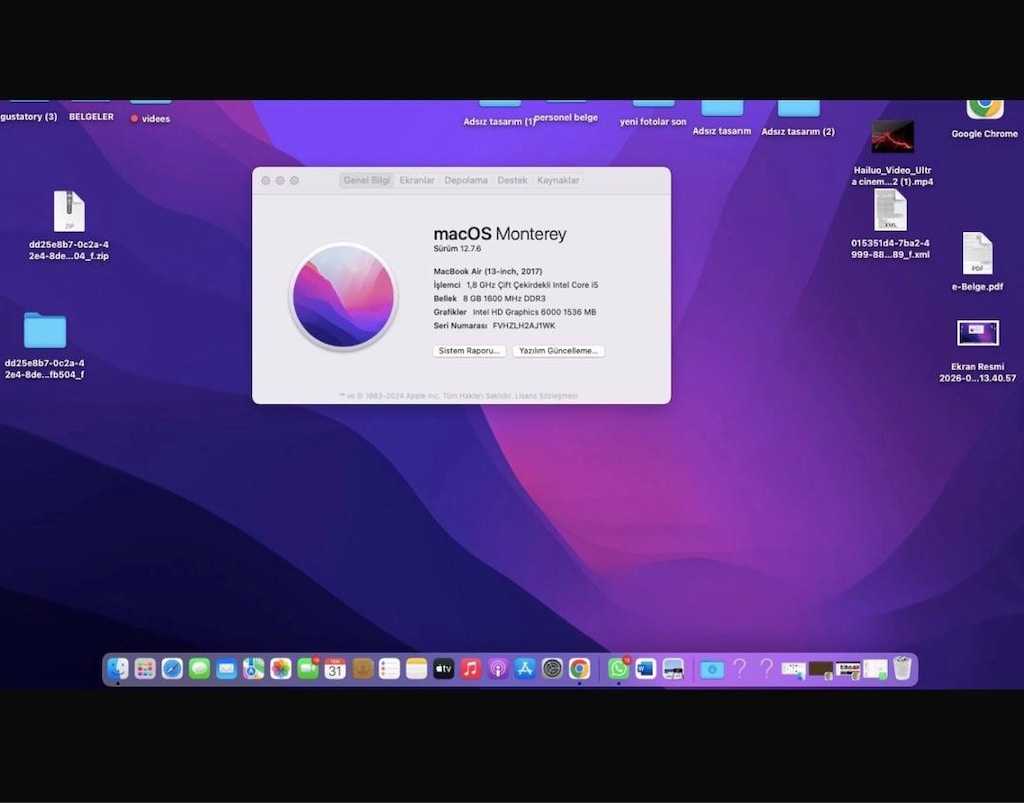Open Finder from the Dock
The width and height of the screenshot is (1024, 803).
tap(118, 669)
